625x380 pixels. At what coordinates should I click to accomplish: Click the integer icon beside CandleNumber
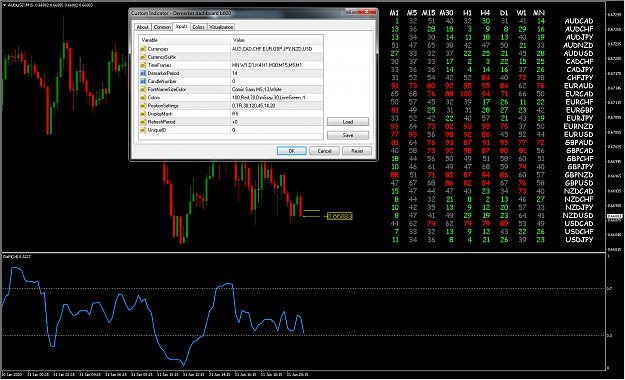pos(143,81)
